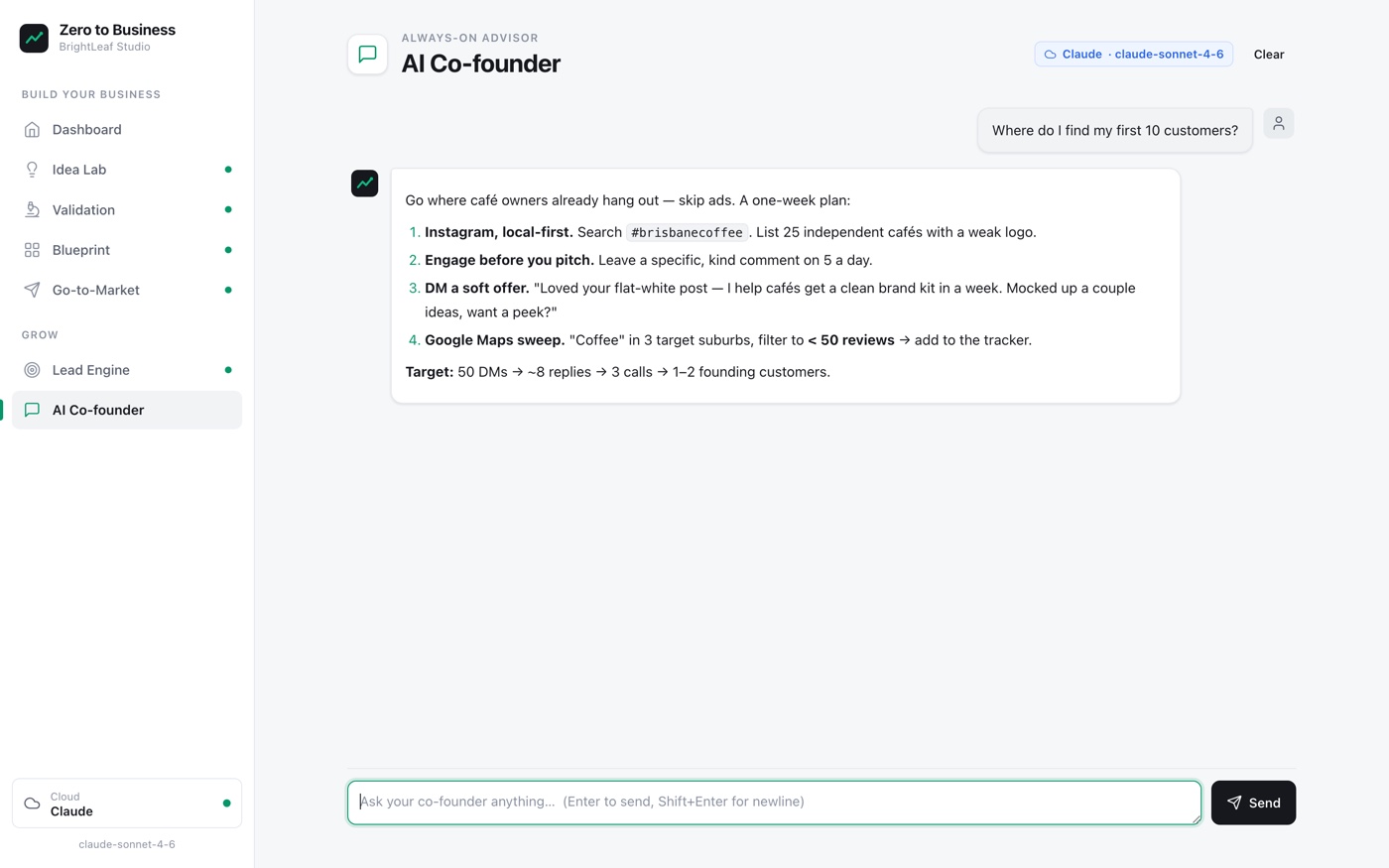Click the claude-sonnet-4-6 label under sidebar card
This screenshot has height=868, width=1389.
[127, 844]
